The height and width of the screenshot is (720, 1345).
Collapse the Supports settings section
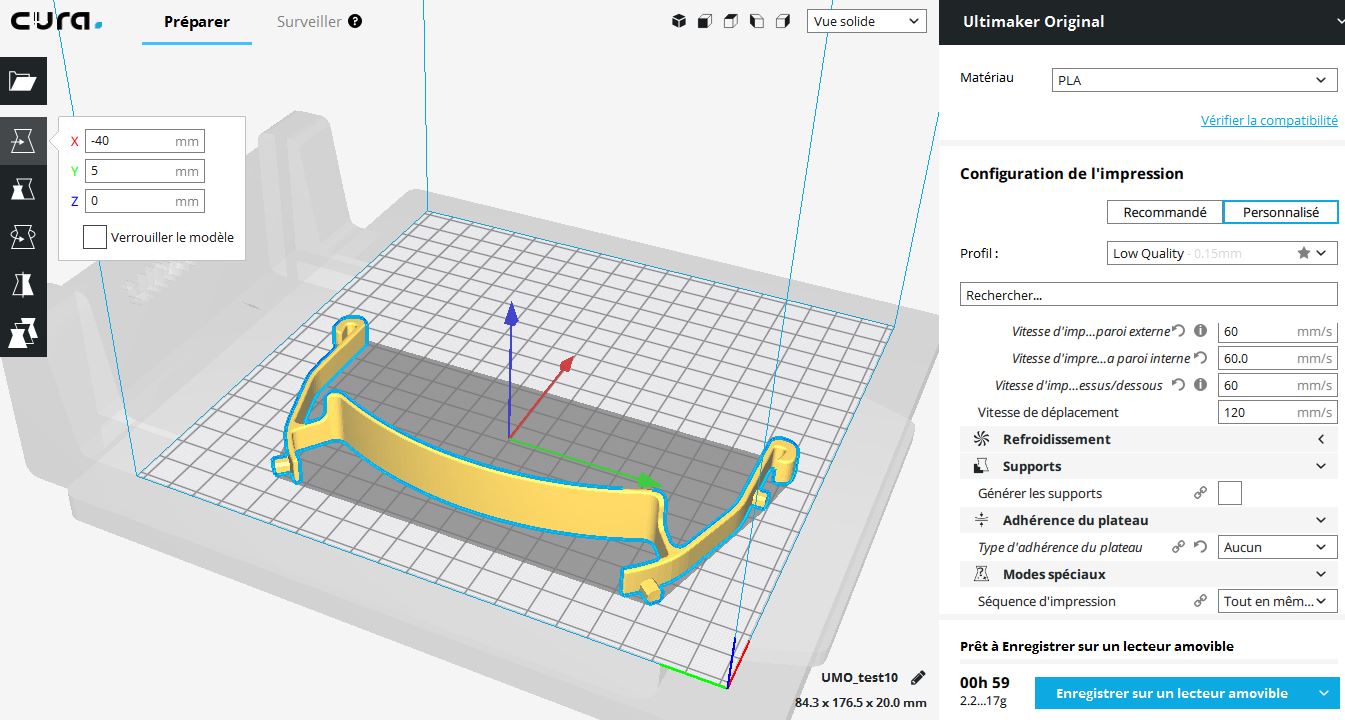click(1321, 466)
